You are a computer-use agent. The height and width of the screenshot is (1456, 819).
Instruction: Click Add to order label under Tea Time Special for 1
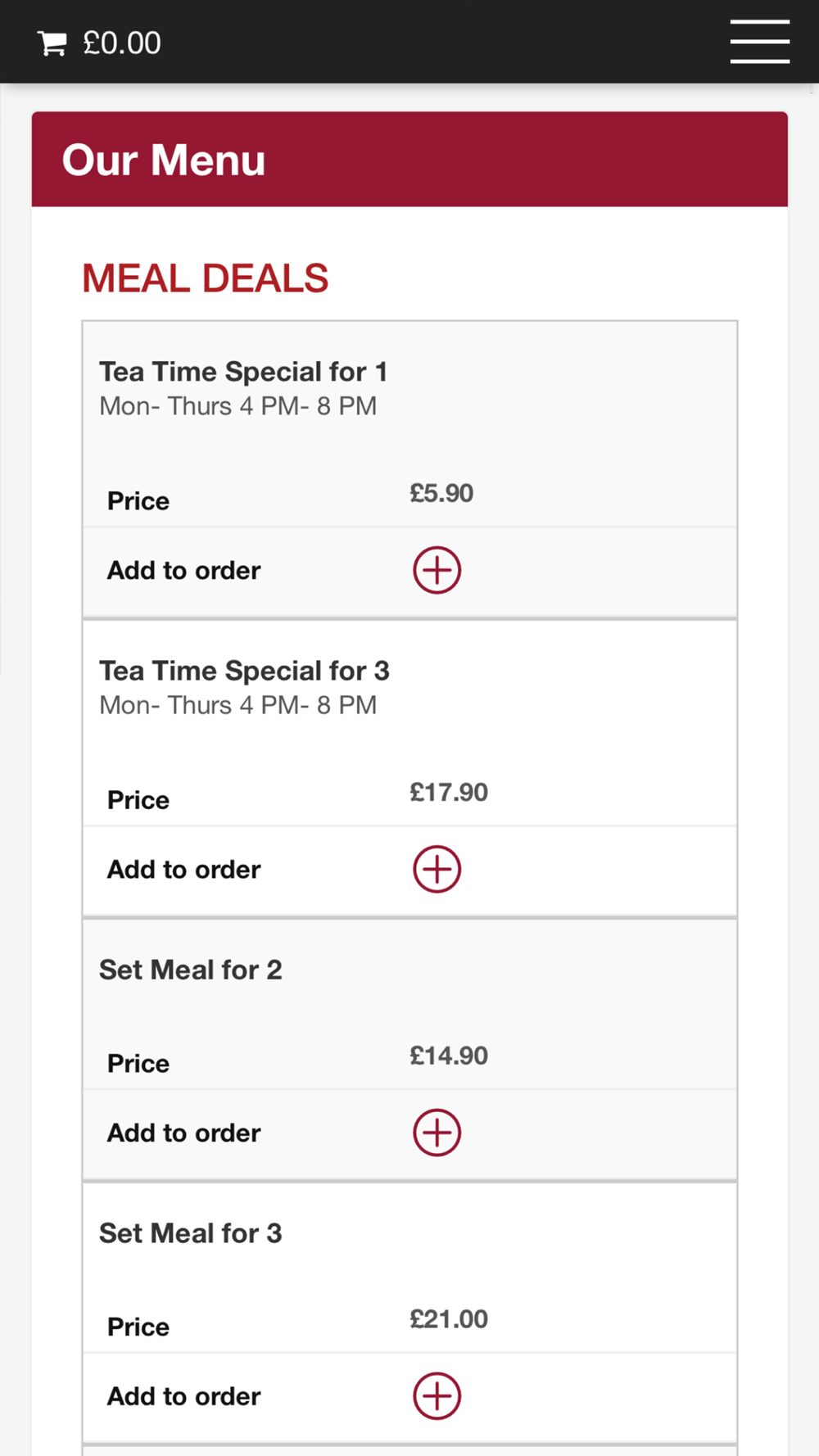pyautogui.click(x=184, y=570)
